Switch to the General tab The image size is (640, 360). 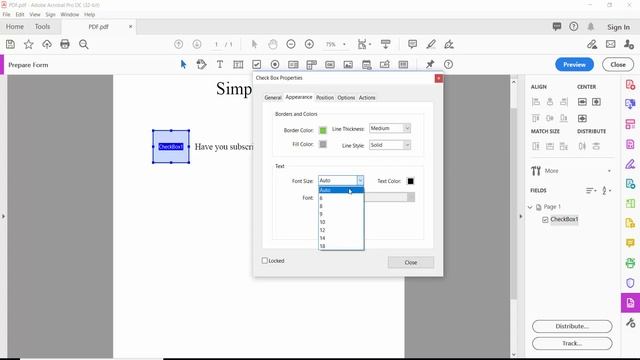tap(273, 98)
